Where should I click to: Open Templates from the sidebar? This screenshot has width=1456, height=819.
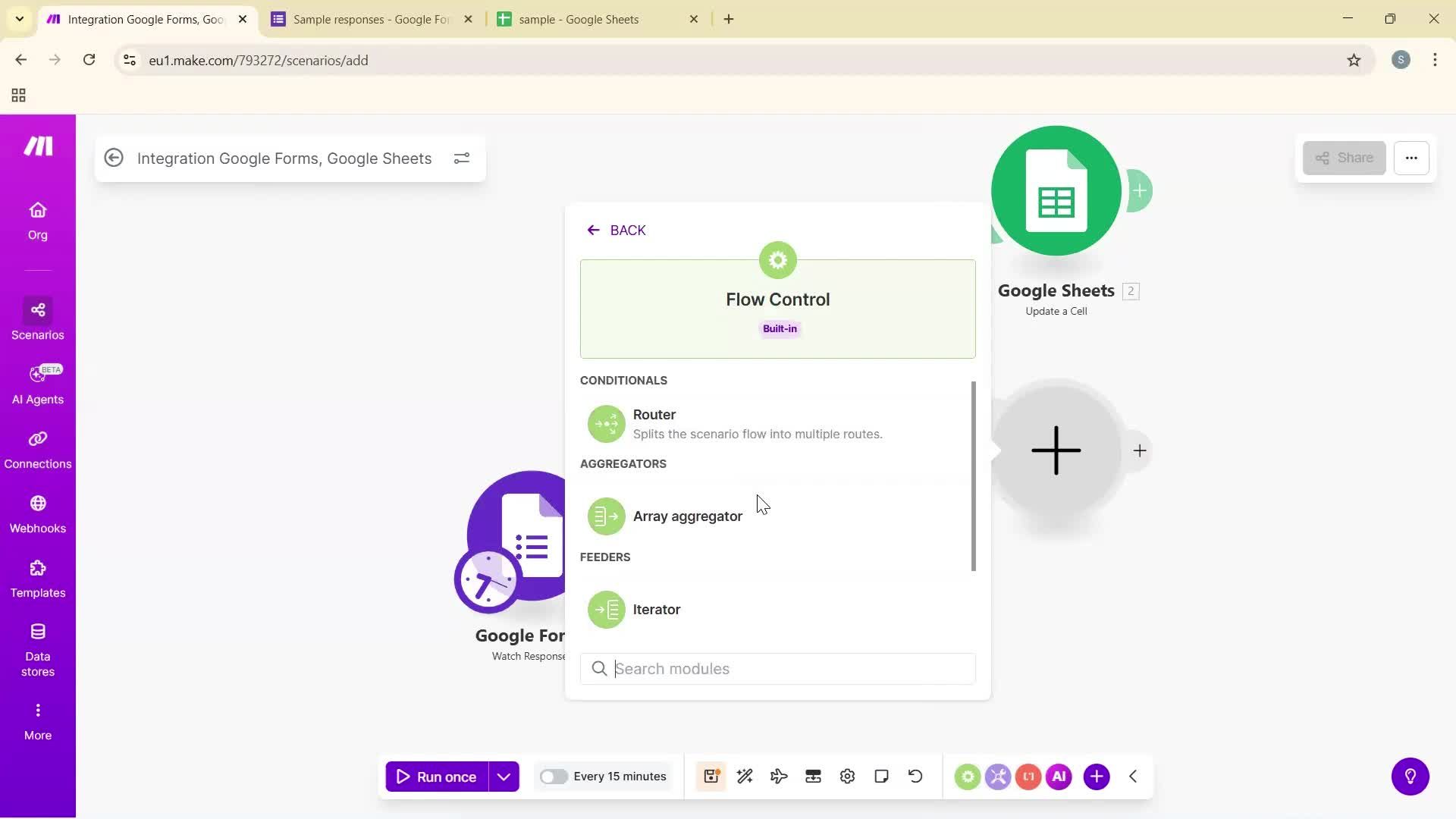(x=37, y=578)
